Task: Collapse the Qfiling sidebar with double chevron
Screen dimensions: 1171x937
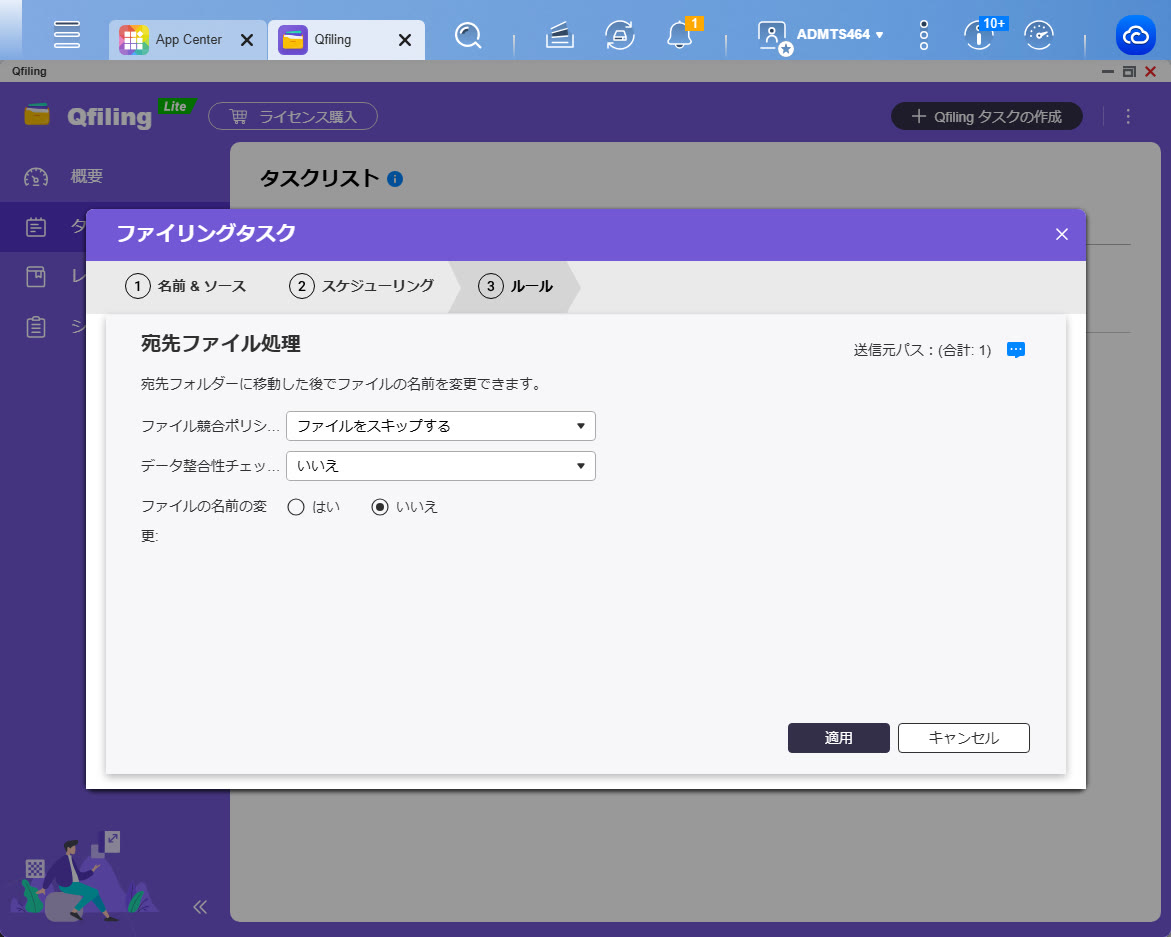Action: point(200,907)
